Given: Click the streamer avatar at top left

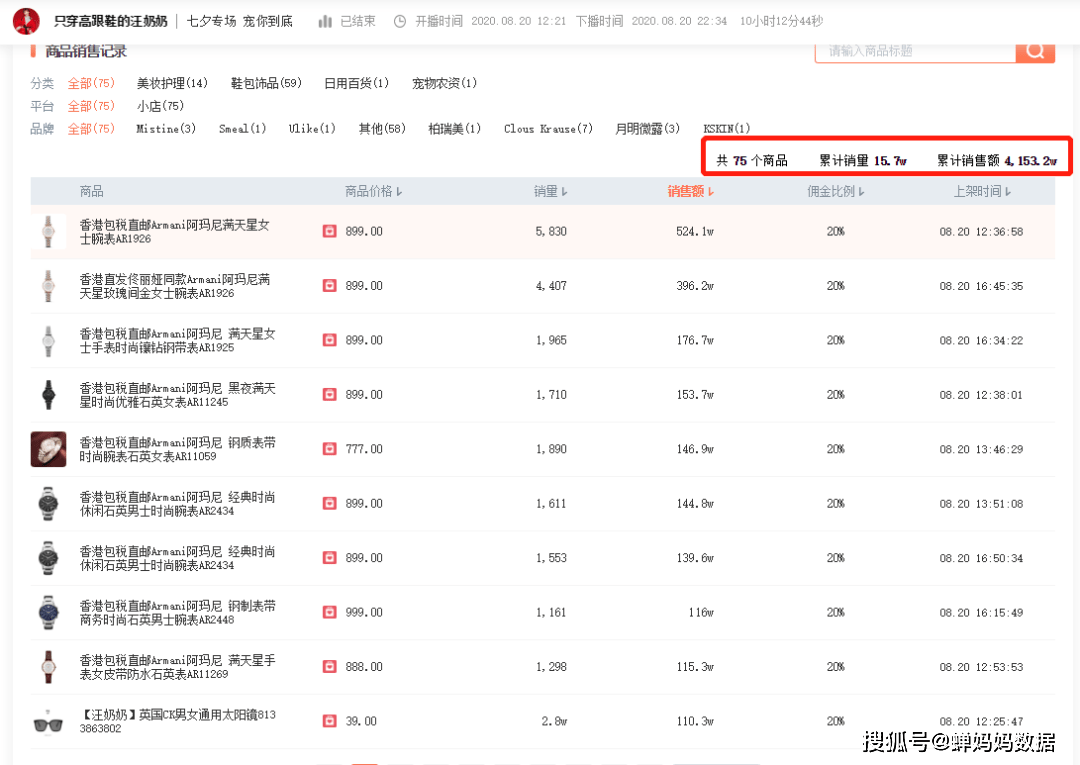Looking at the screenshot, I should pyautogui.click(x=27, y=21).
